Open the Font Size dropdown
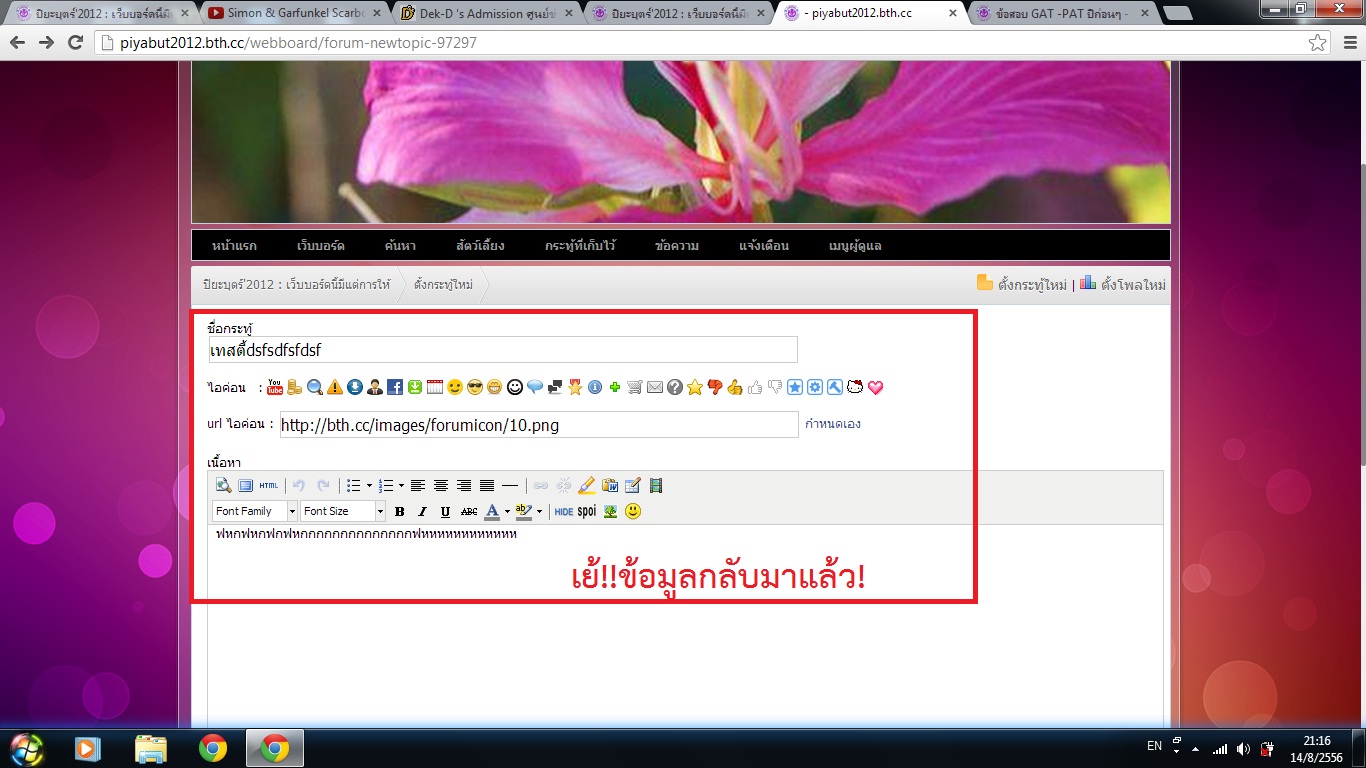This screenshot has width=1366, height=768. (343, 511)
